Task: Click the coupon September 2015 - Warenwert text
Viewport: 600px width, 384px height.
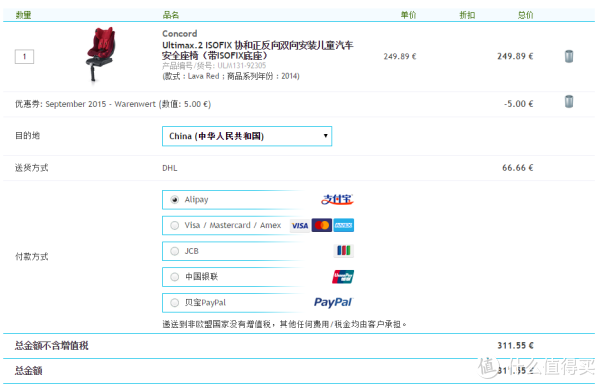Action: (113, 104)
